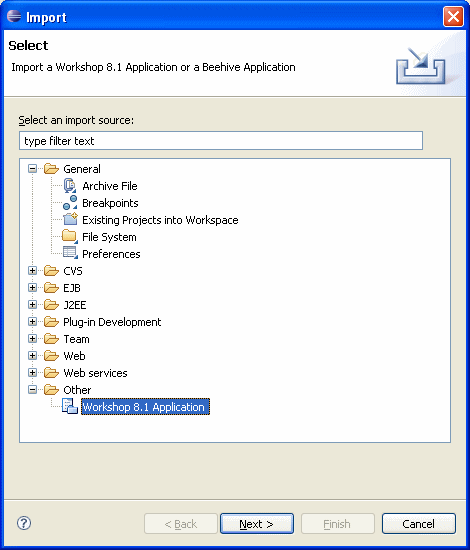The height and width of the screenshot is (550, 470).
Task: Click the Eclipse icon in title bar
Action: click(x=14, y=16)
